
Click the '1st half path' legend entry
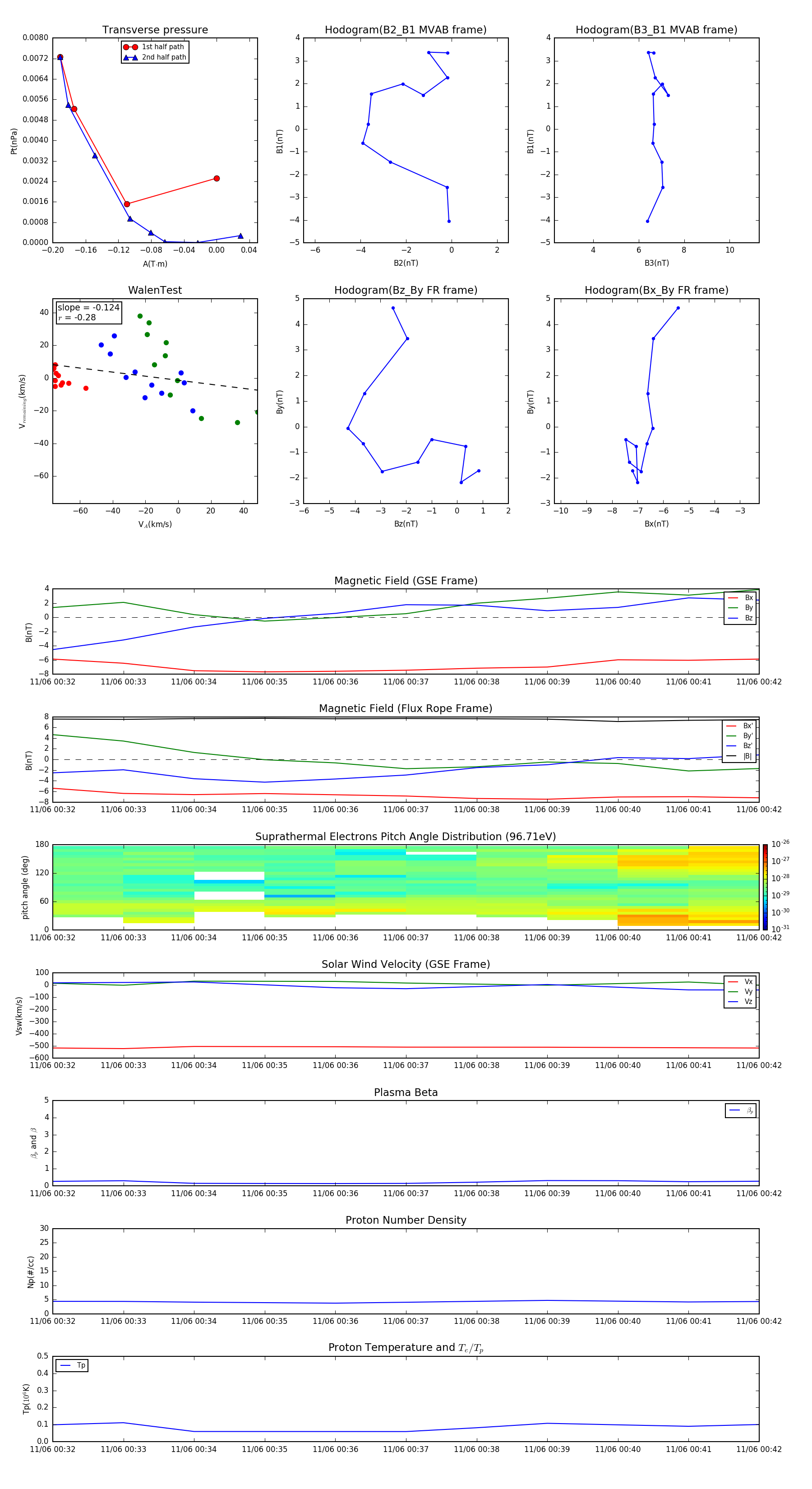(x=154, y=47)
